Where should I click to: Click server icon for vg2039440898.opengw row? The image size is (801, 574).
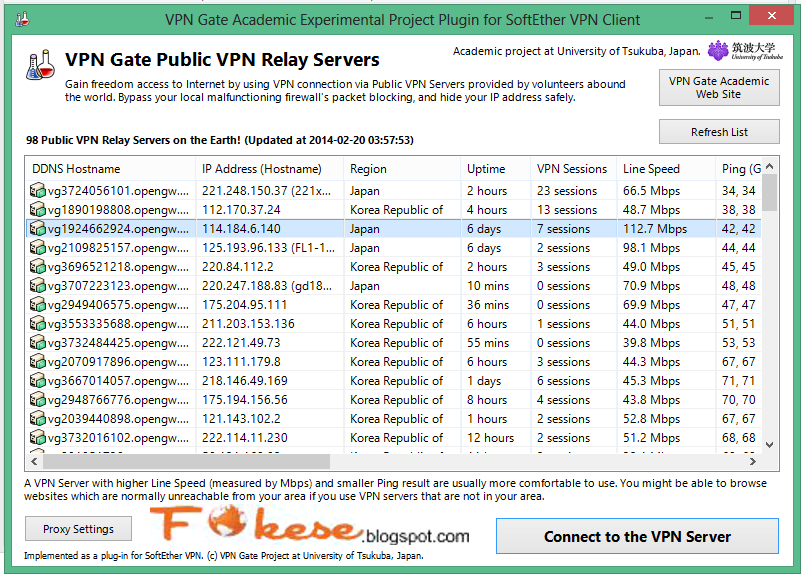(37, 419)
